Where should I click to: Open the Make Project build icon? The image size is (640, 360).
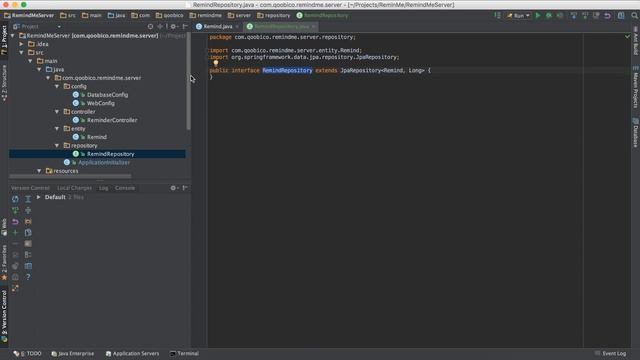coord(498,16)
